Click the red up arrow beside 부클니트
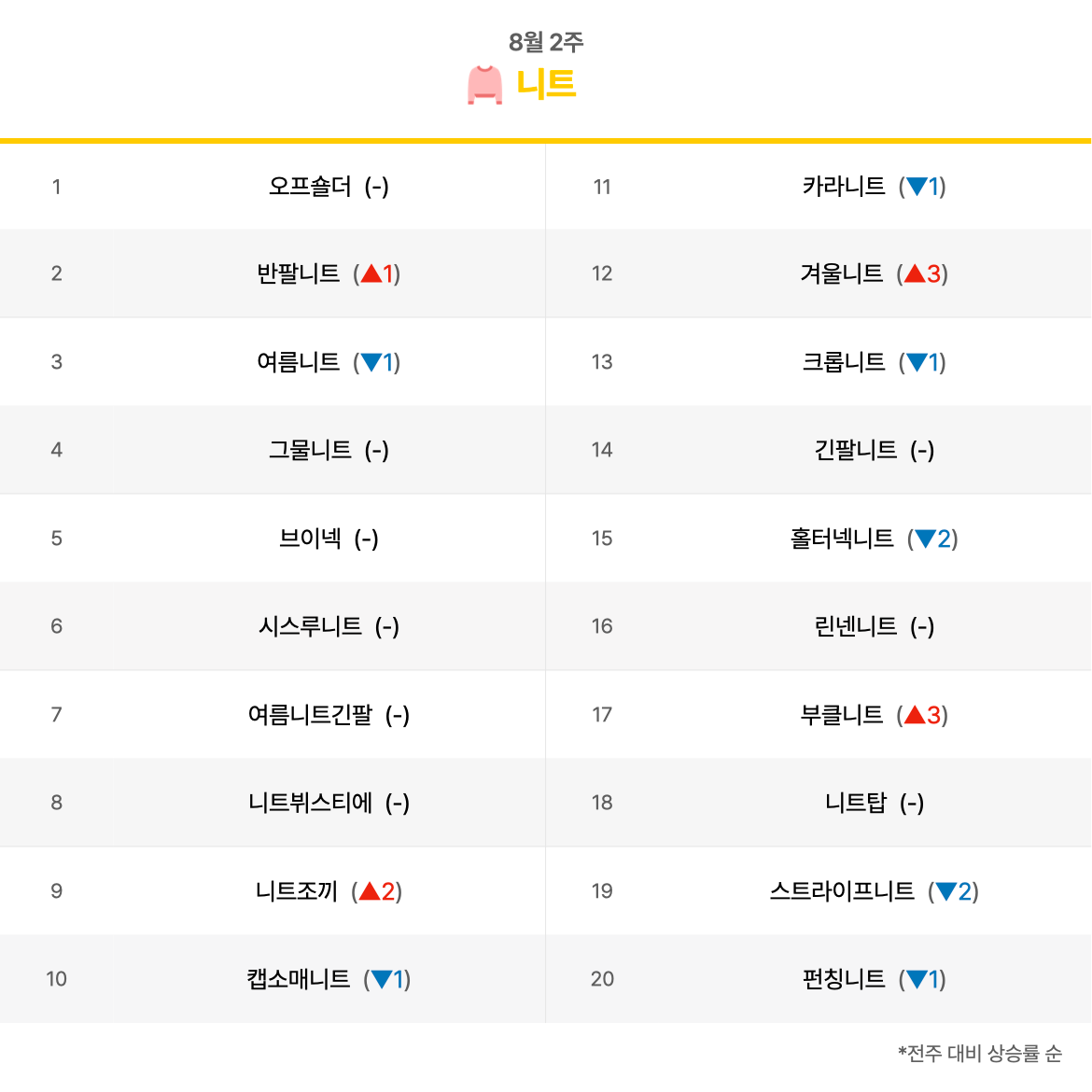1092x1092 pixels. (915, 715)
